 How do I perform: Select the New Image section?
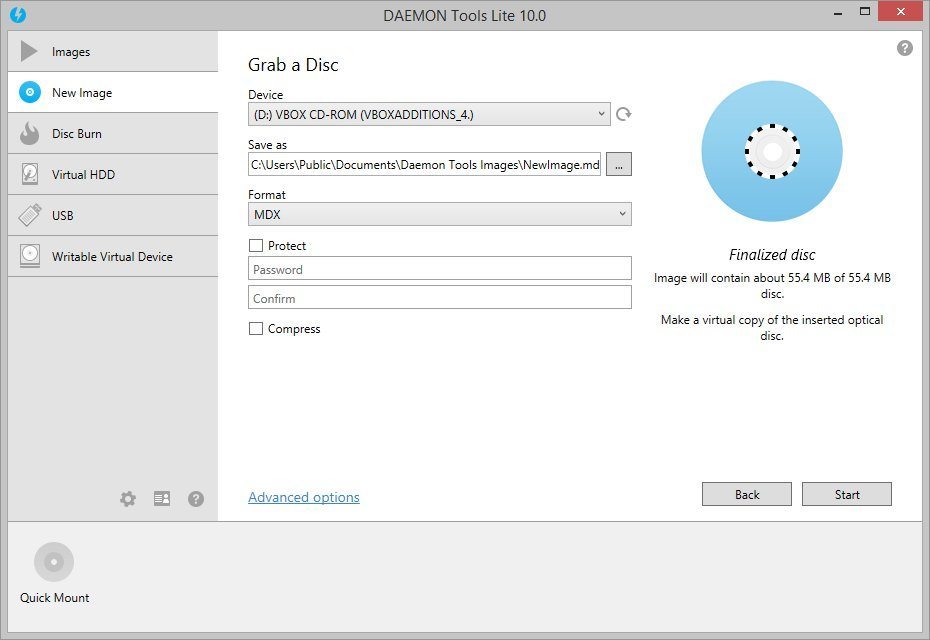tap(84, 92)
